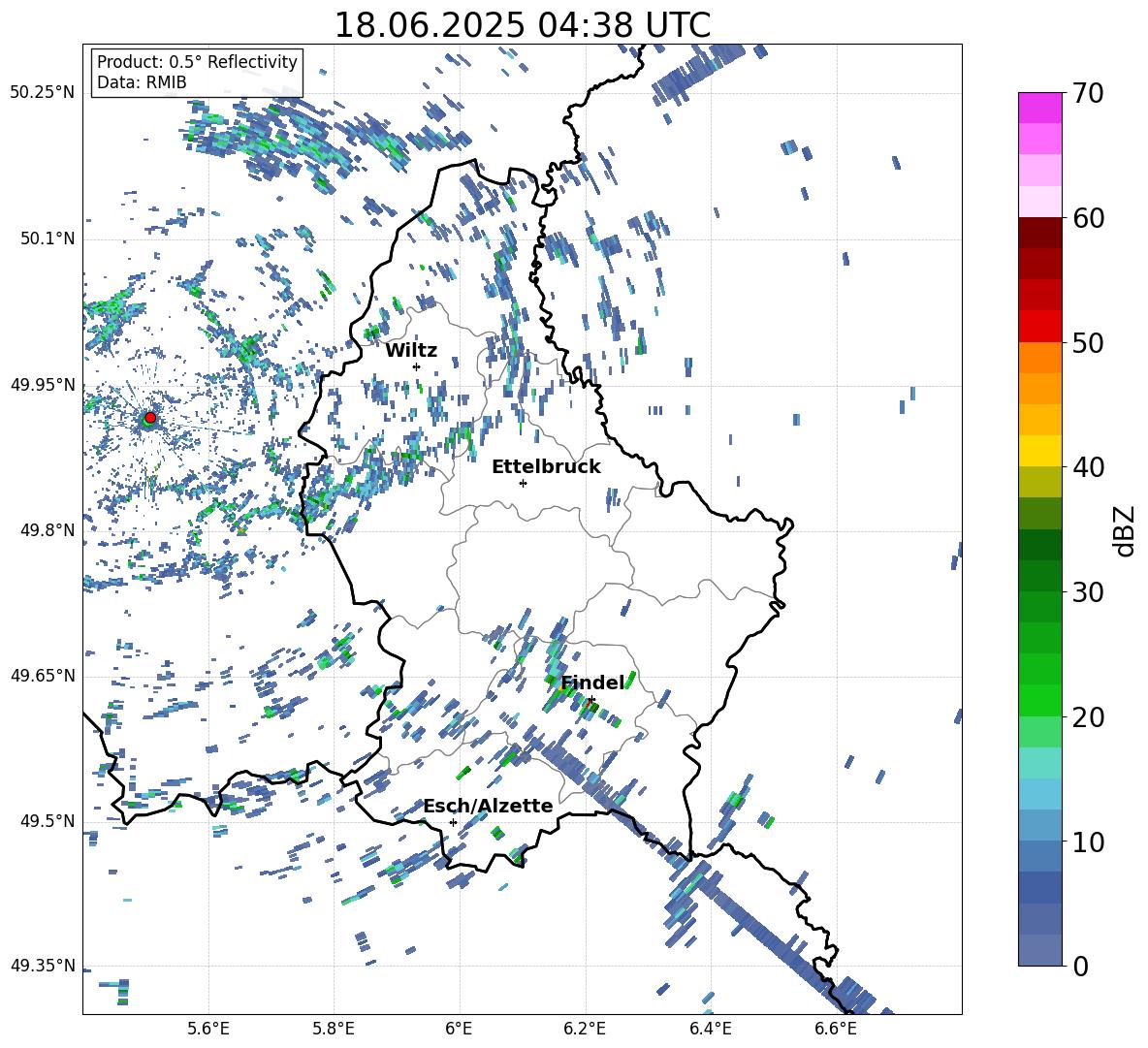This screenshot has width=1148, height=1048.
Task: Click the Findel station label
Action: (x=593, y=683)
